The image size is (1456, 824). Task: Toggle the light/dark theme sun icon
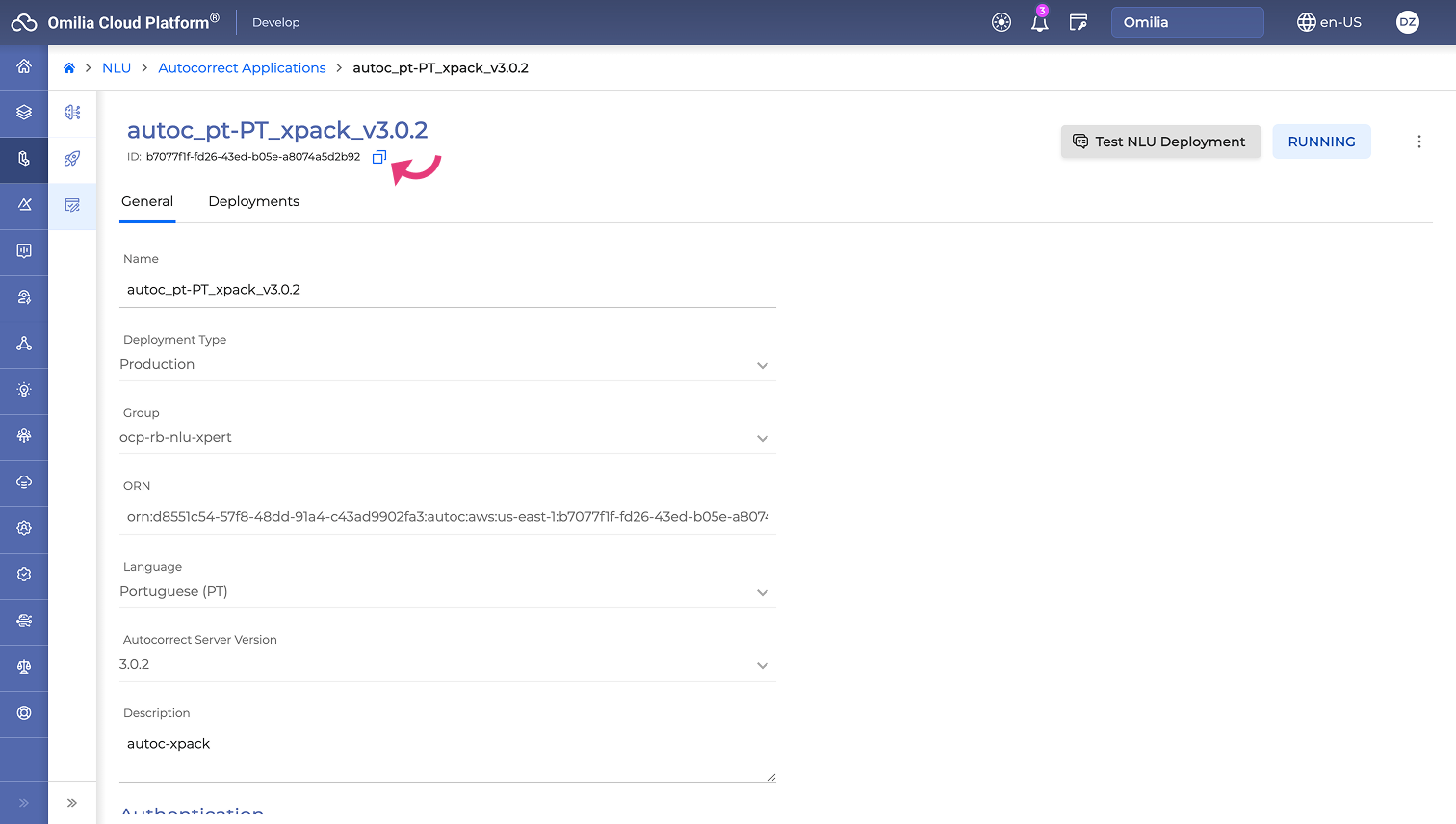tap(1001, 22)
